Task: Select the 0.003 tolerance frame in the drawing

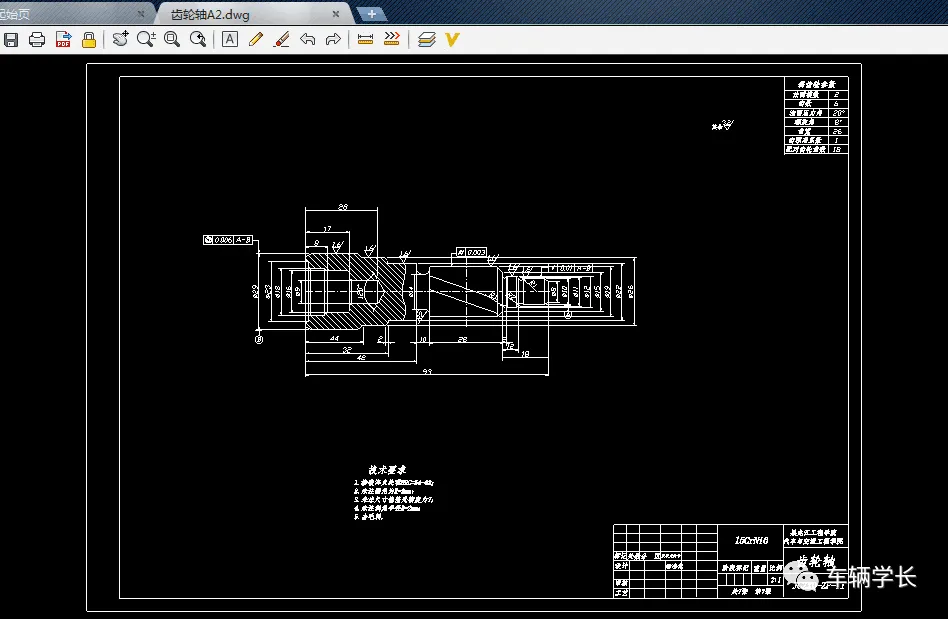Action: pyautogui.click(x=471, y=252)
